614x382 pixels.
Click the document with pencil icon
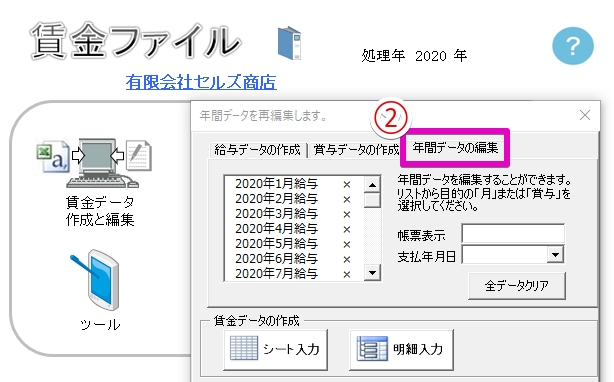pos(138,155)
